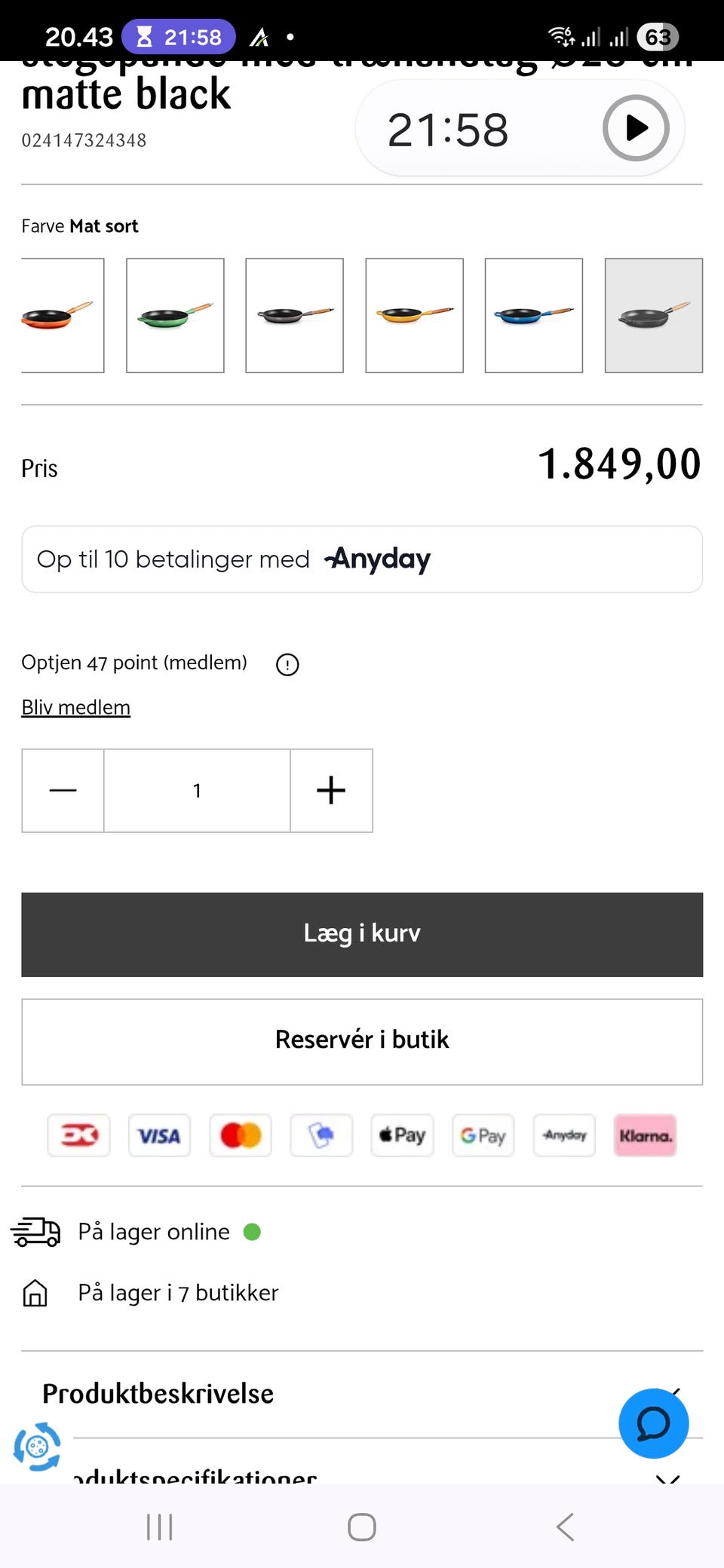
Task: Decrease quantity with the minus button
Action: tap(63, 791)
